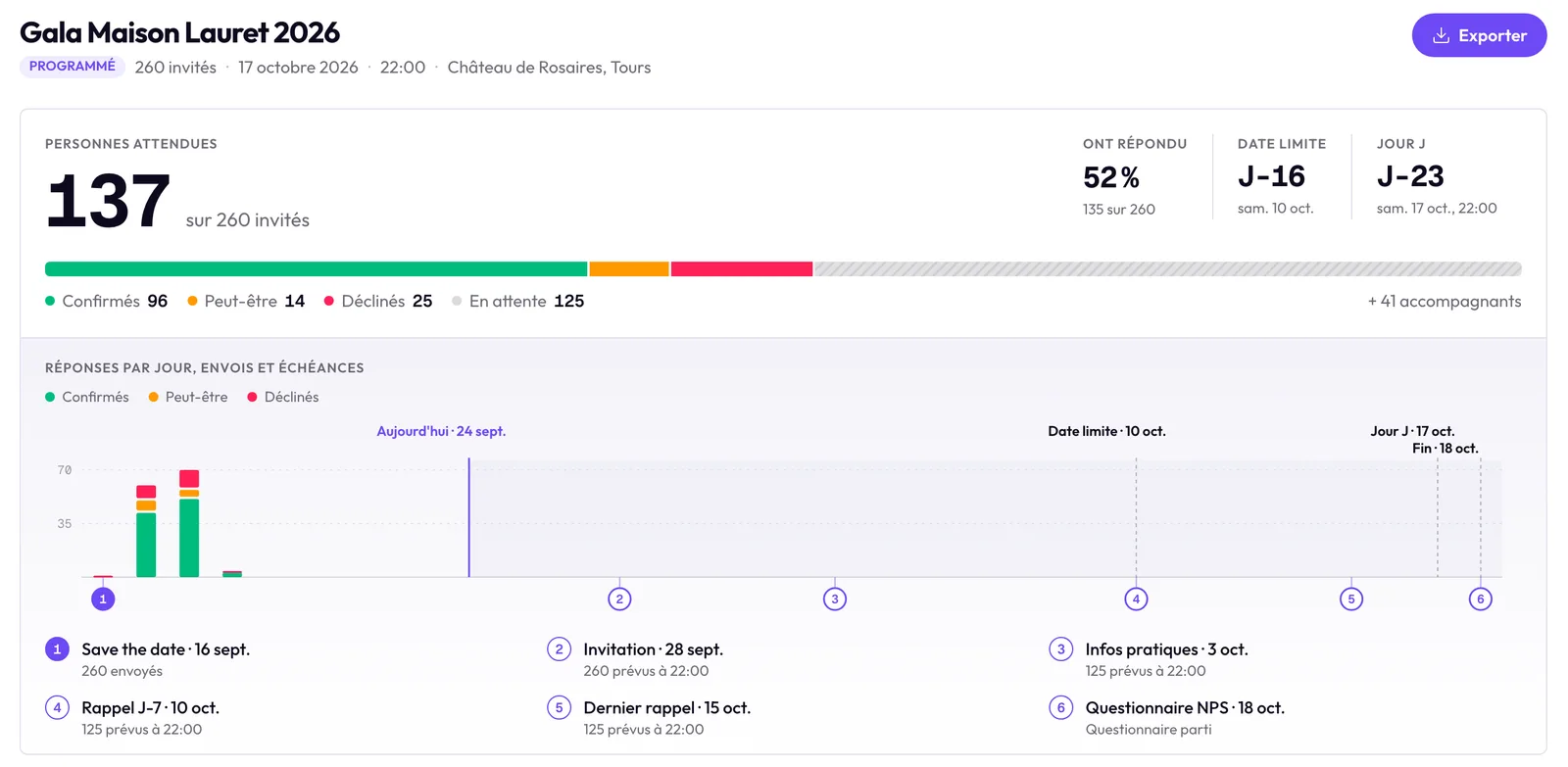Screen dimensions: 1568x767
Task: Click the large "137" expected attendees figure
Action: point(108,201)
